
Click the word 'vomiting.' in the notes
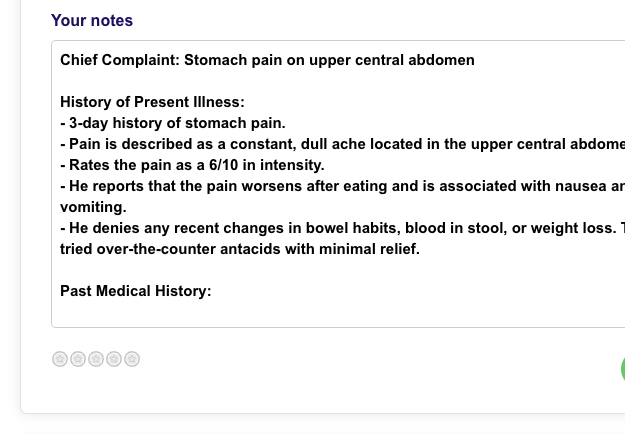pyautogui.click(x=93, y=207)
